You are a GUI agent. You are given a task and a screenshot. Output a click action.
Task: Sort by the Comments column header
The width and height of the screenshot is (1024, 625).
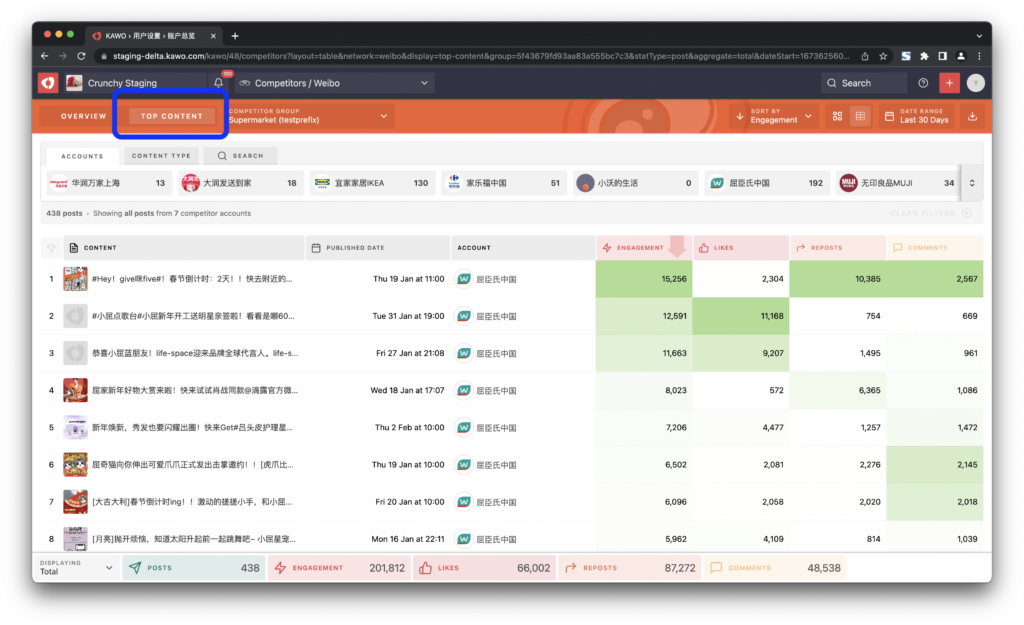(935, 248)
